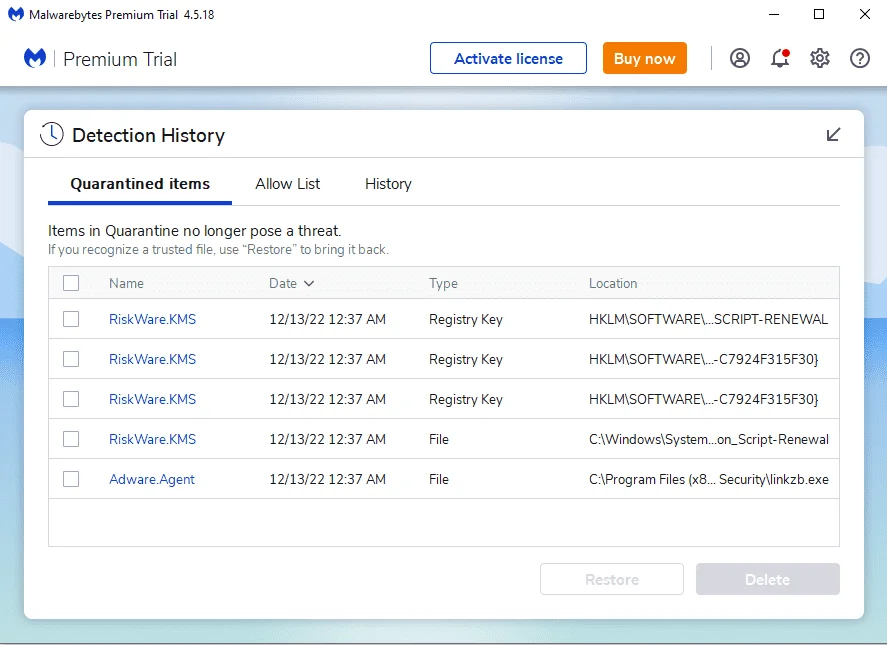The height and width of the screenshot is (645, 887).
Task: Click the Detection History clock icon
Action: pyautogui.click(x=51, y=135)
